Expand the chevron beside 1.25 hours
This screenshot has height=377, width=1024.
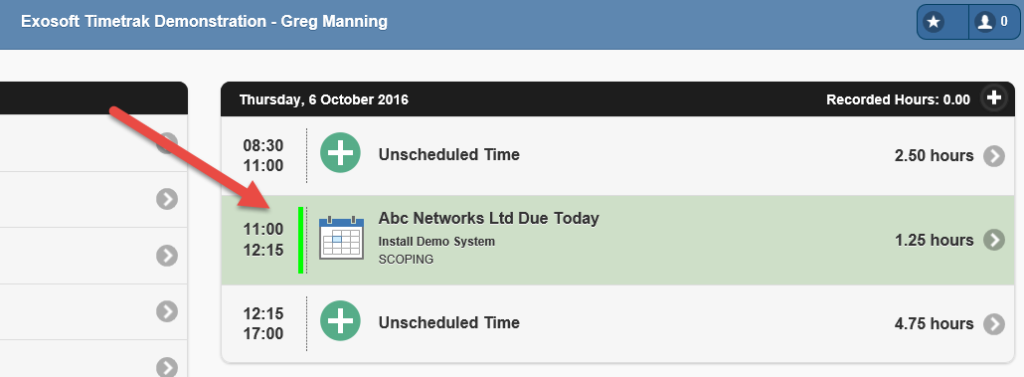click(994, 240)
